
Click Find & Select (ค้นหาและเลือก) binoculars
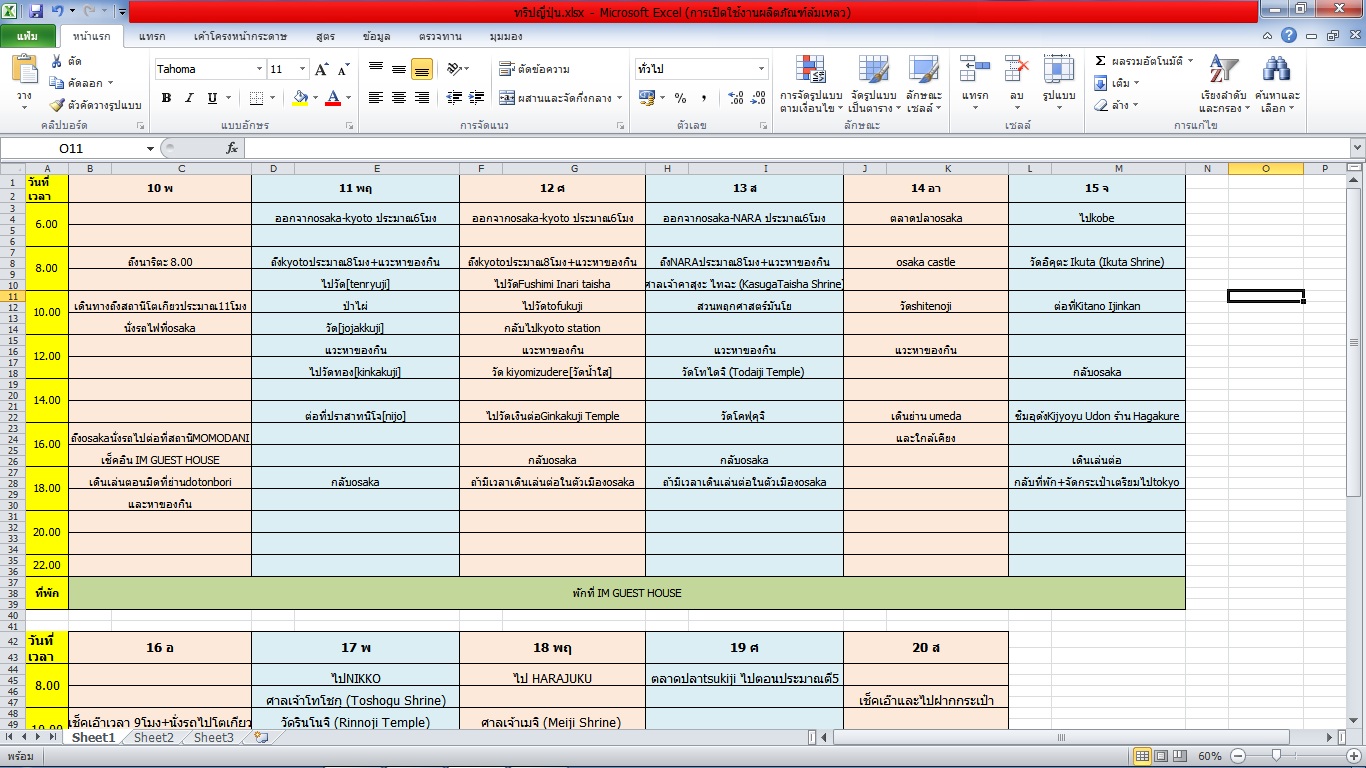click(x=1276, y=70)
